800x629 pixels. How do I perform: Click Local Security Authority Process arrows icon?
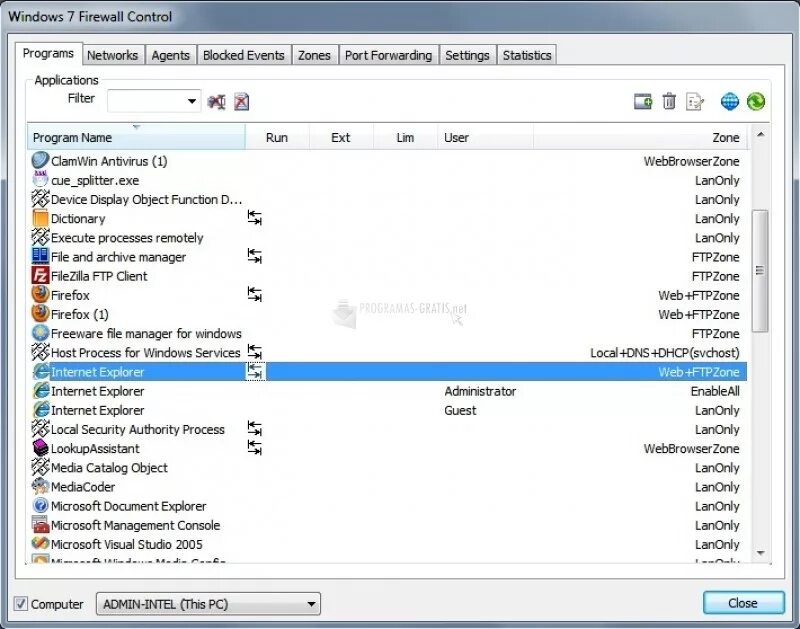pos(255,429)
